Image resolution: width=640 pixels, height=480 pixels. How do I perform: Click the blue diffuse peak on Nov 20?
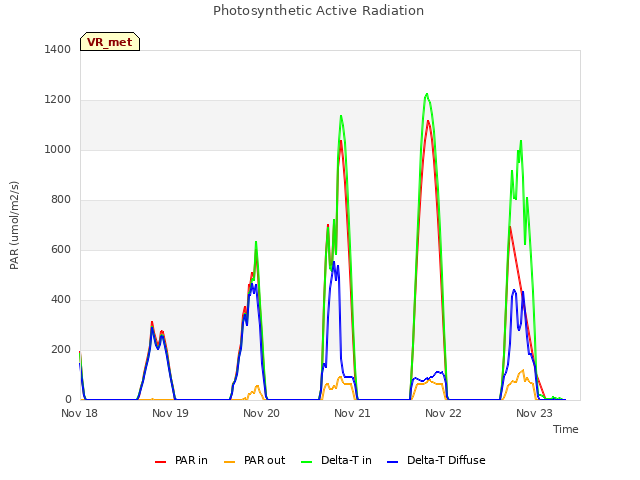[x=252, y=284]
